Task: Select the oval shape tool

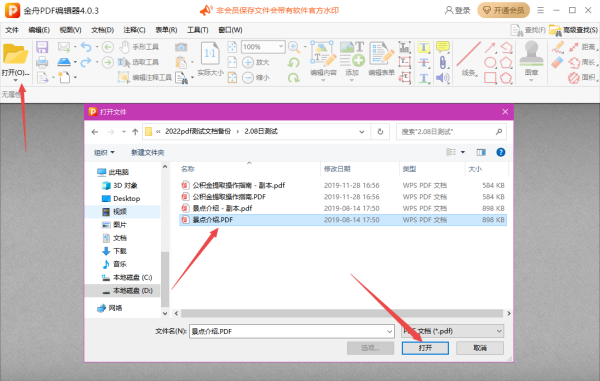Action: pos(490,62)
